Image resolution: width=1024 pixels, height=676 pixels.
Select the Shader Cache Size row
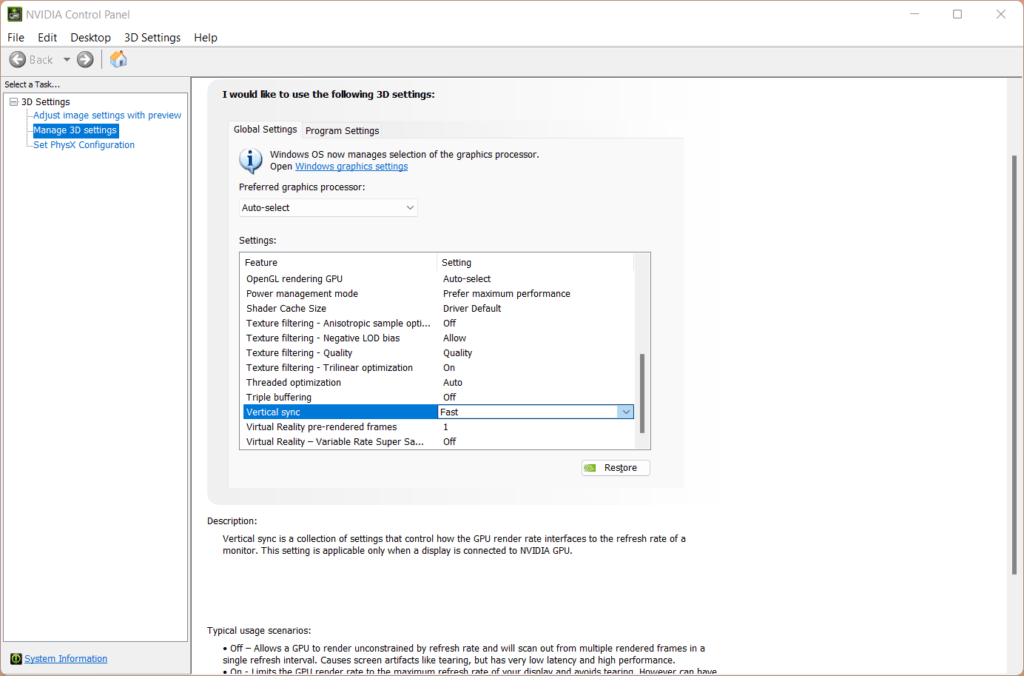(x=438, y=308)
